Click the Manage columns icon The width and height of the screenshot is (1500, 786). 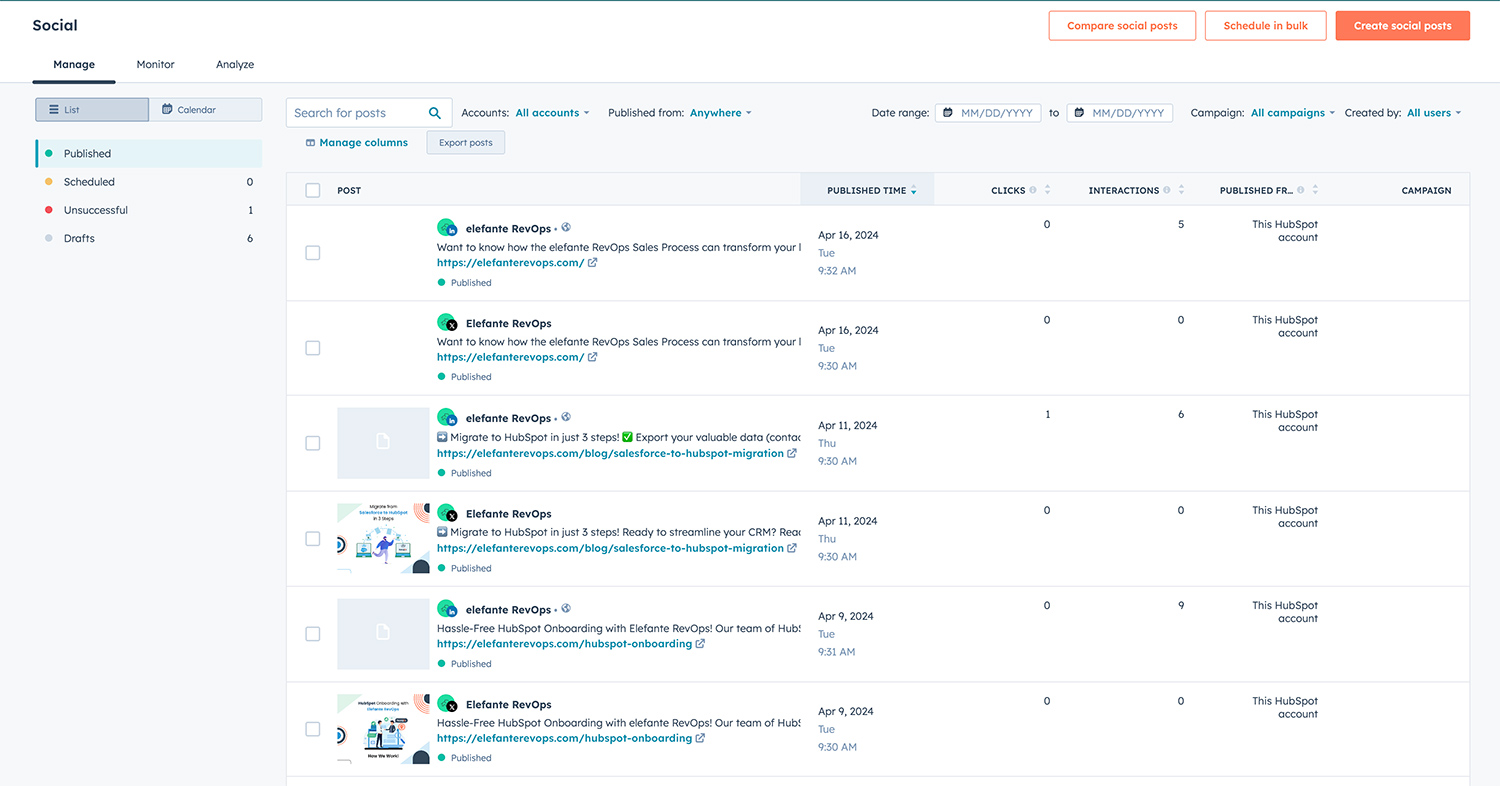(311, 143)
